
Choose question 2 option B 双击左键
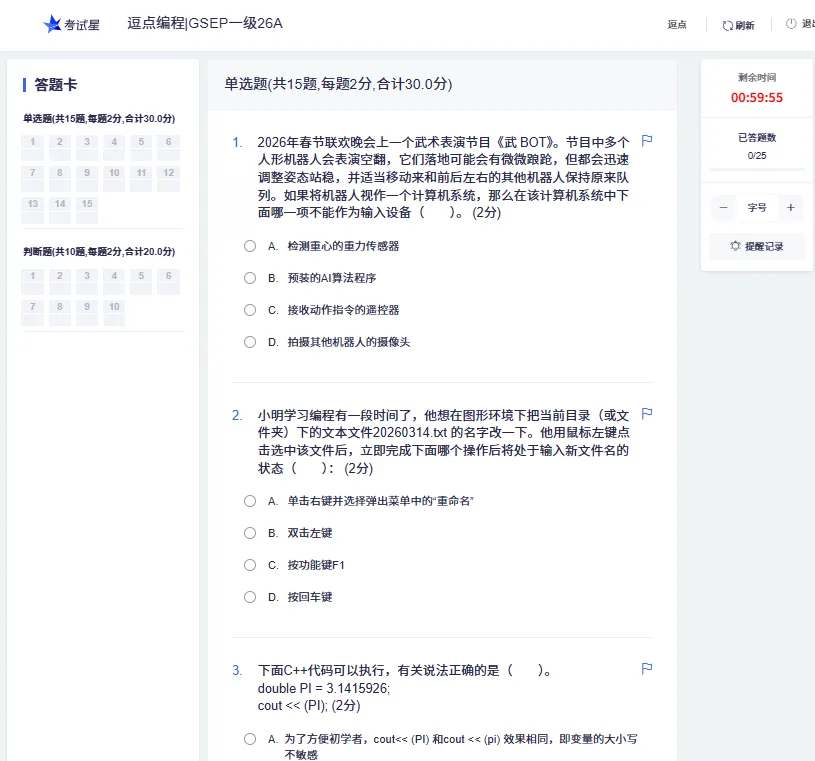pos(250,533)
